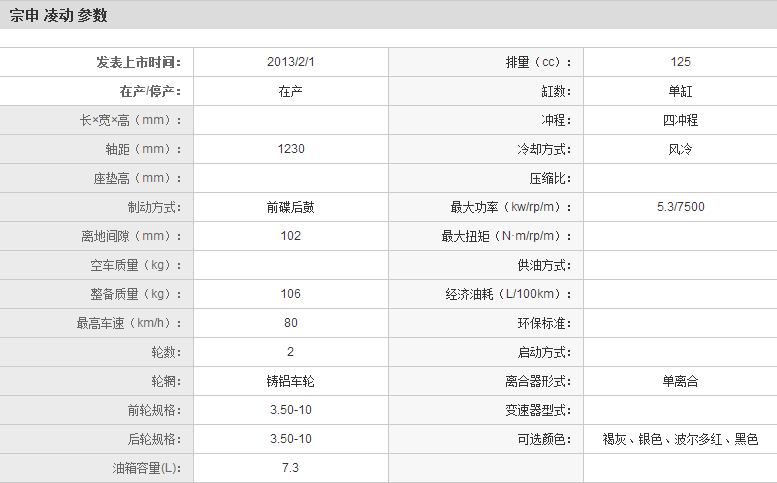Click the 风冷 cooling method value

click(680, 149)
